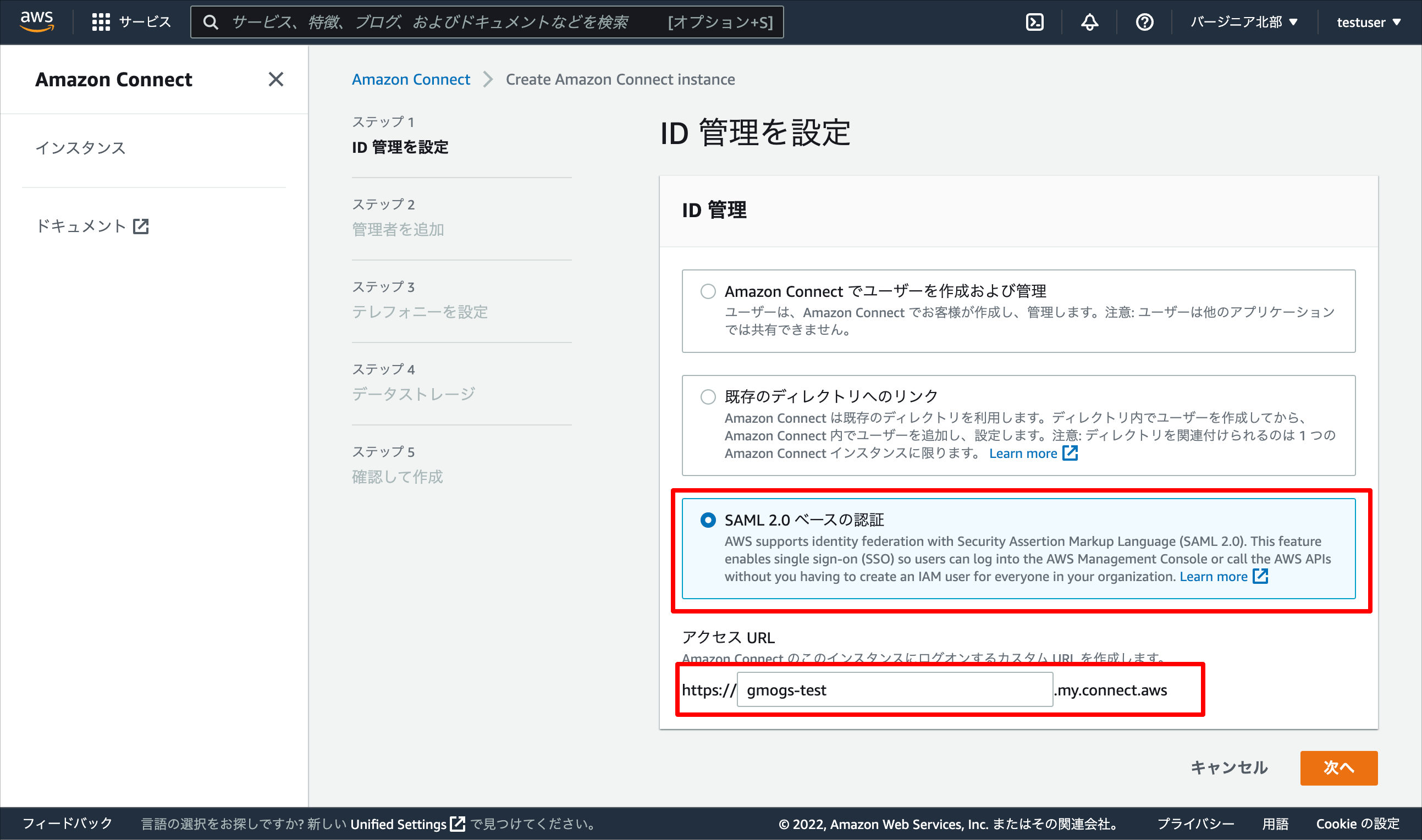Open the help question mark icon
This screenshot has width=1422, height=840.
point(1145,22)
